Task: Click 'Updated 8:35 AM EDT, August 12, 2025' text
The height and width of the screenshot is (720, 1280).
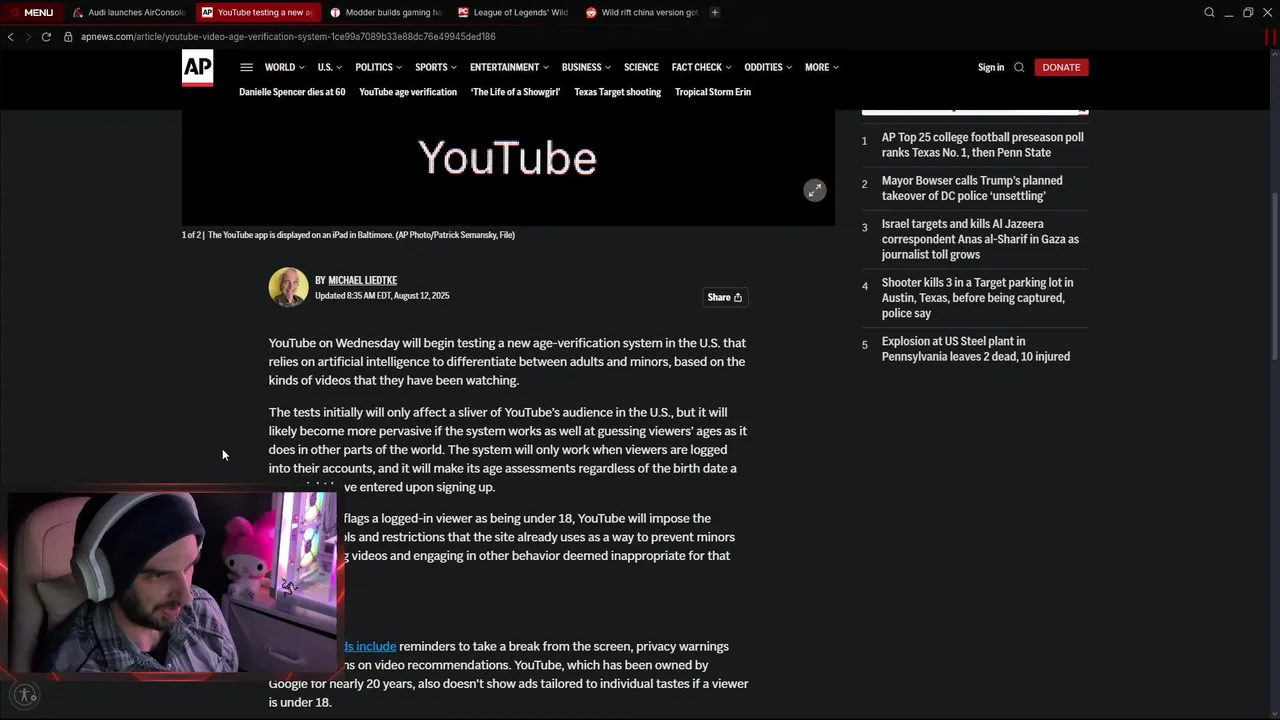Action: coord(382,296)
